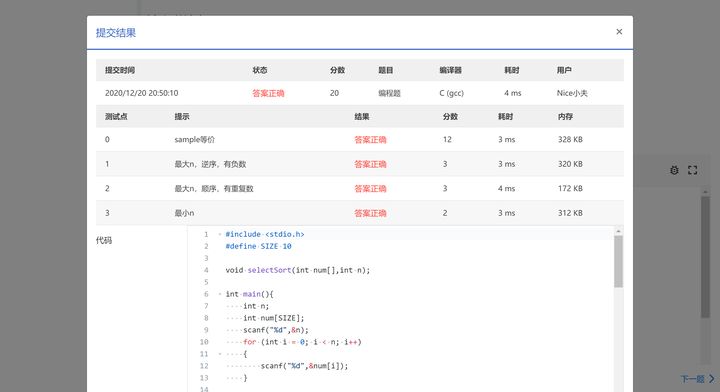The width and height of the screenshot is (720, 392).
Task: Open the settings gear icon behind dialog
Action: point(674,170)
